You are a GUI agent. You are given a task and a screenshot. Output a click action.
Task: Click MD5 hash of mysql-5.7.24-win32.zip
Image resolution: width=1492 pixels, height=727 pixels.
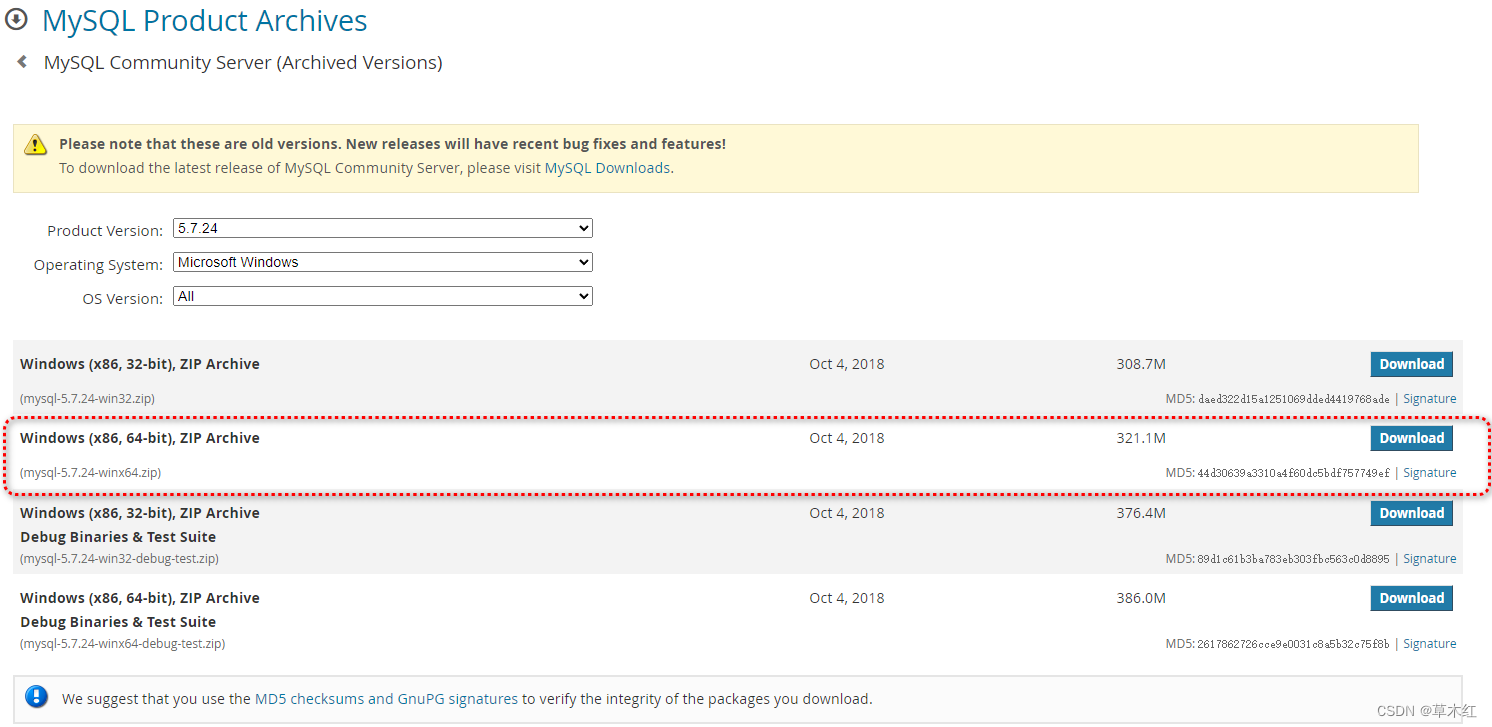point(1293,399)
